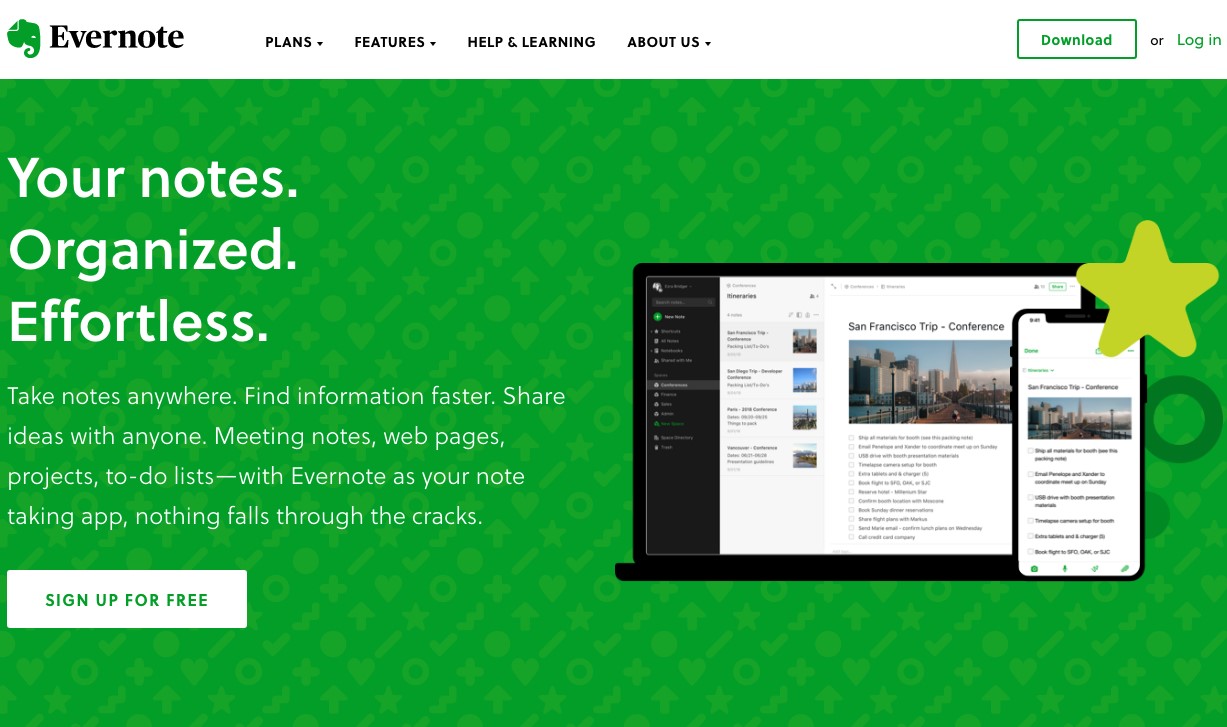Tap the attachment paperclip icon in phone mockup

tap(1124, 568)
